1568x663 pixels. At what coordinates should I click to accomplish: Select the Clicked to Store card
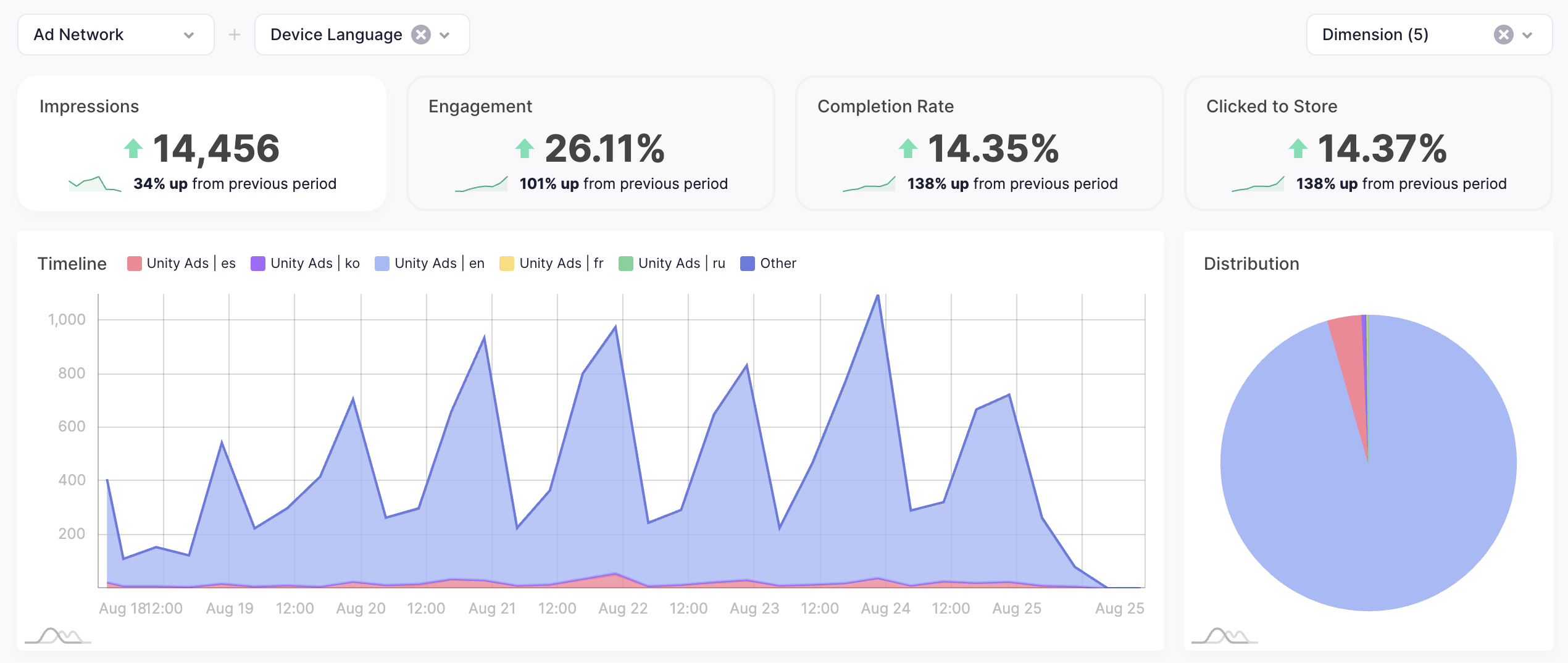(1368, 143)
